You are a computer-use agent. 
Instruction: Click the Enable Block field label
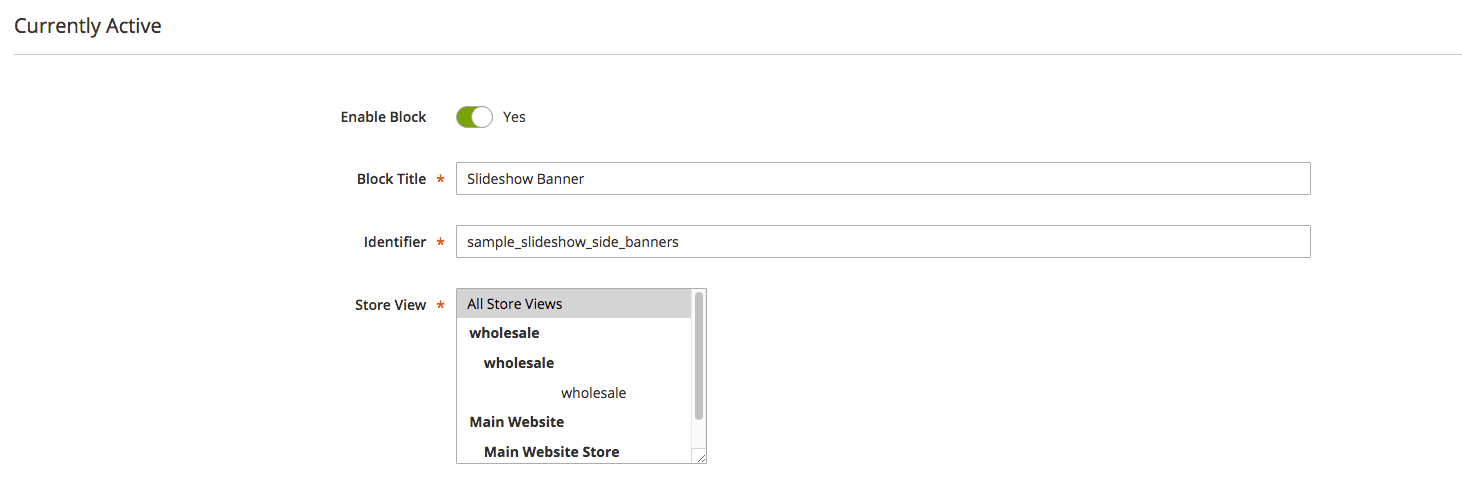[x=383, y=117]
